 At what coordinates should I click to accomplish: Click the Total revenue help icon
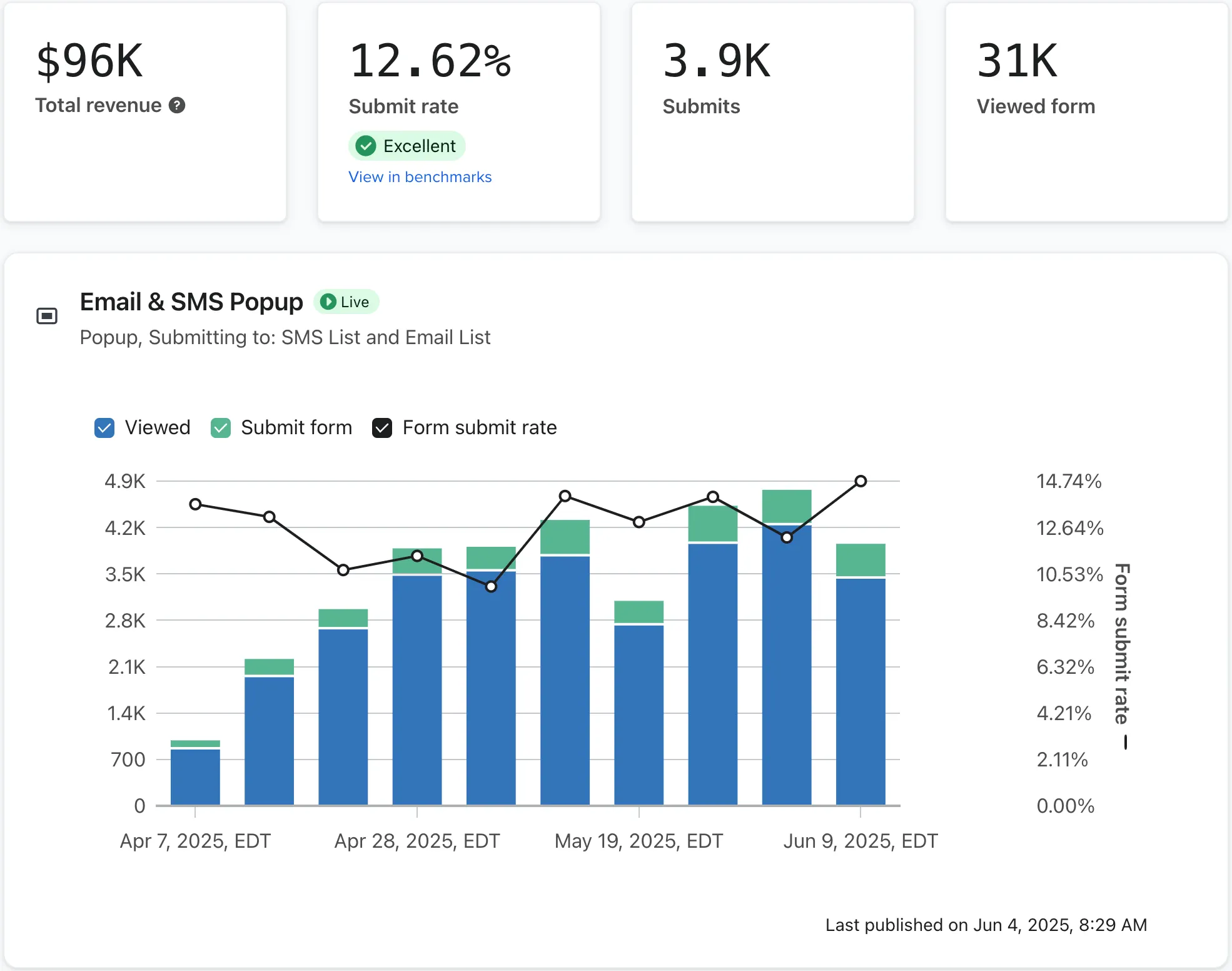pos(177,105)
